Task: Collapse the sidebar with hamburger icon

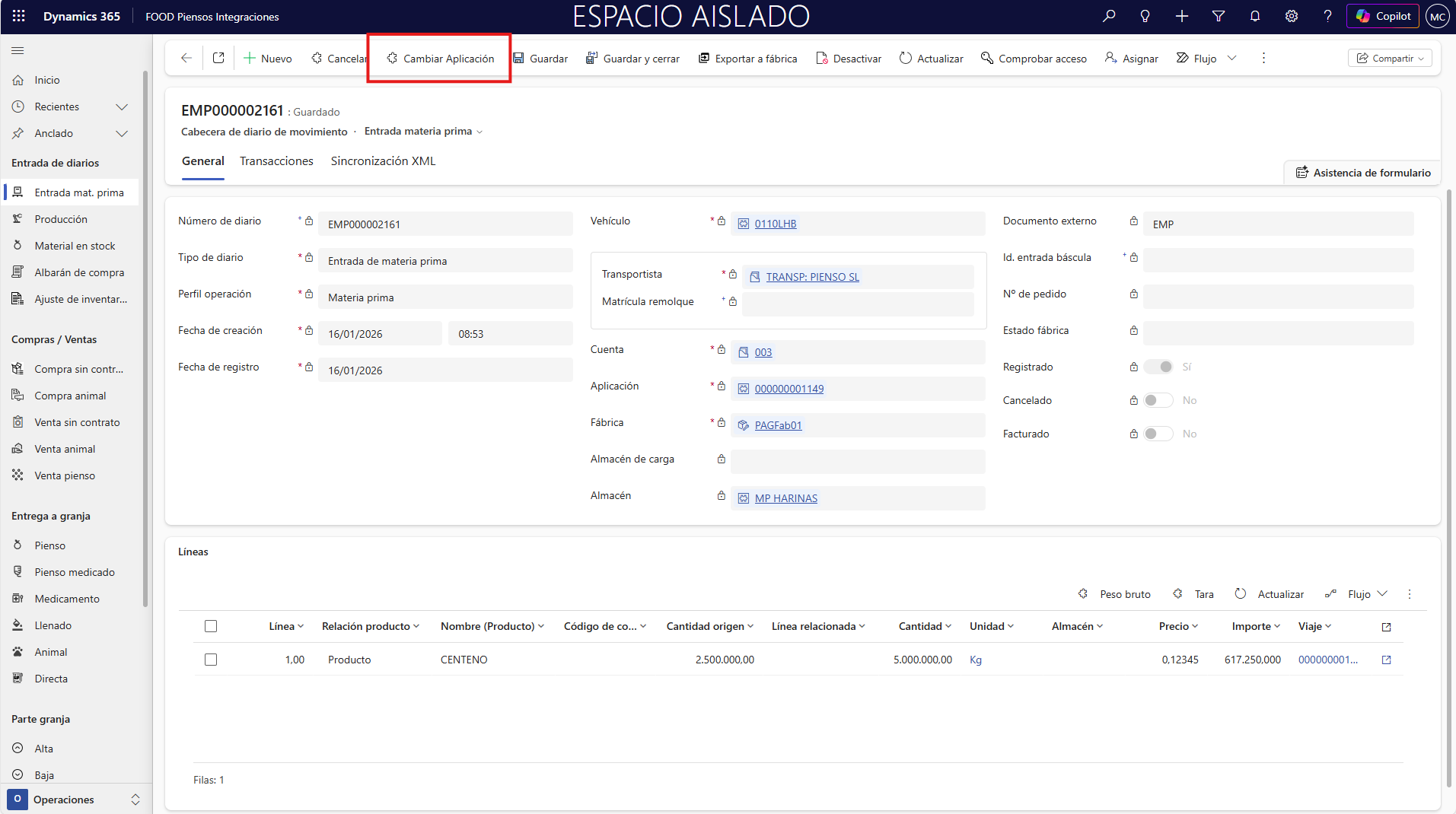Action: pyautogui.click(x=18, y=51)
